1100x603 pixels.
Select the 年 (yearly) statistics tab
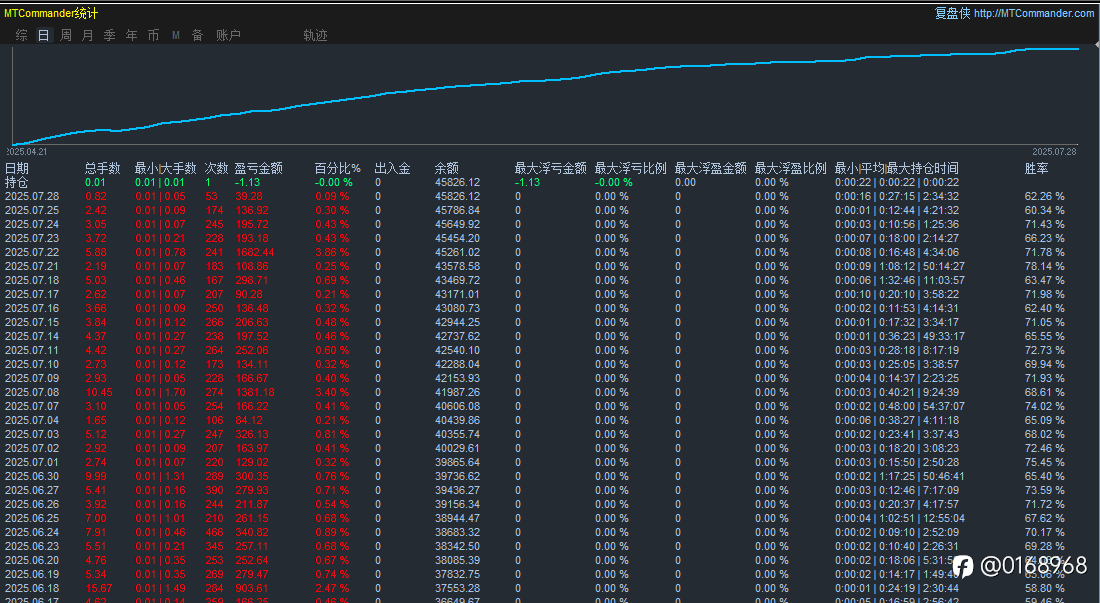pyautogui.click(x=132, y=35)
